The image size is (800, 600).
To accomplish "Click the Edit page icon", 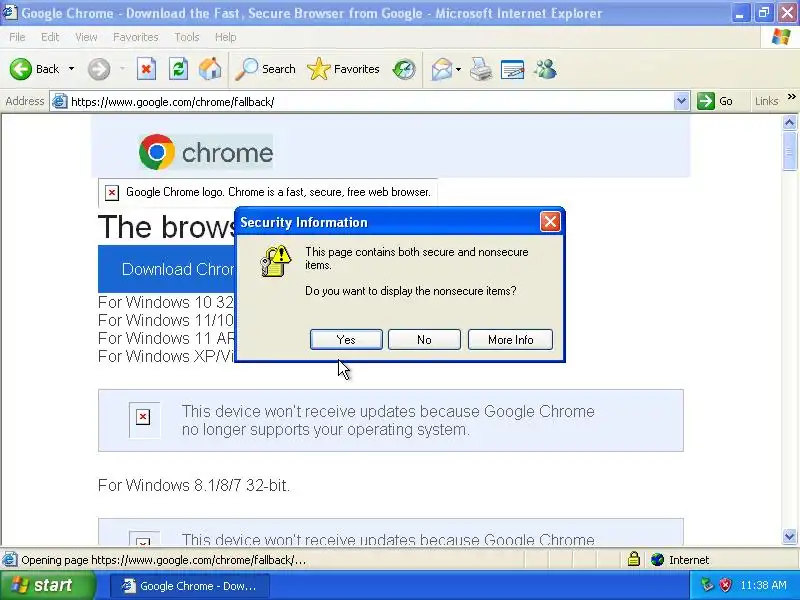I will point(512,69).
